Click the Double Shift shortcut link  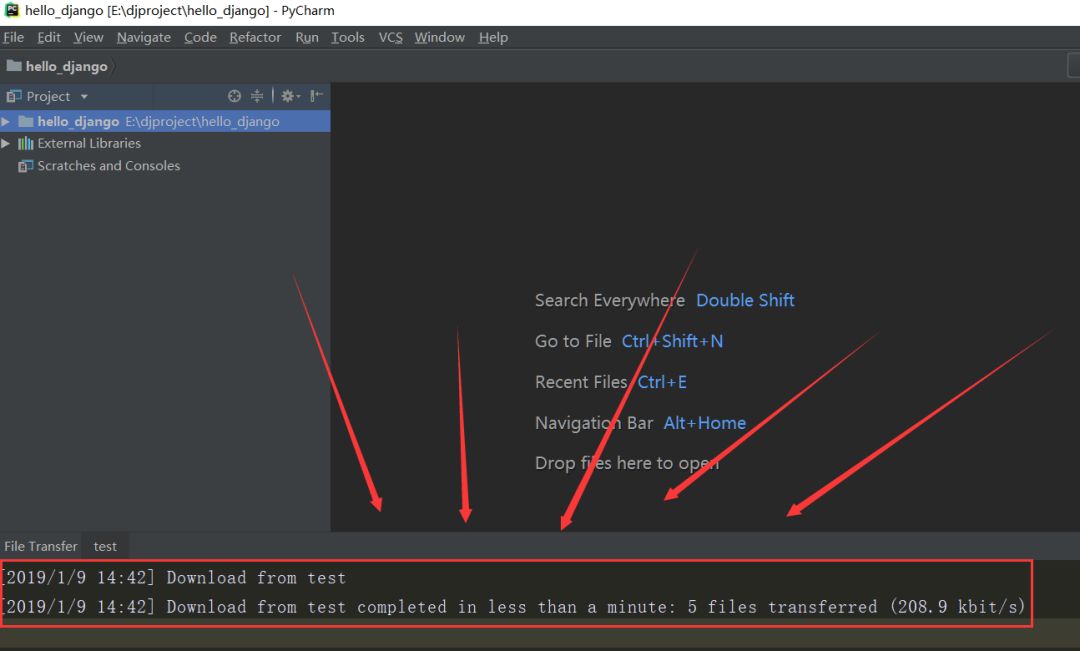[745, 300]
